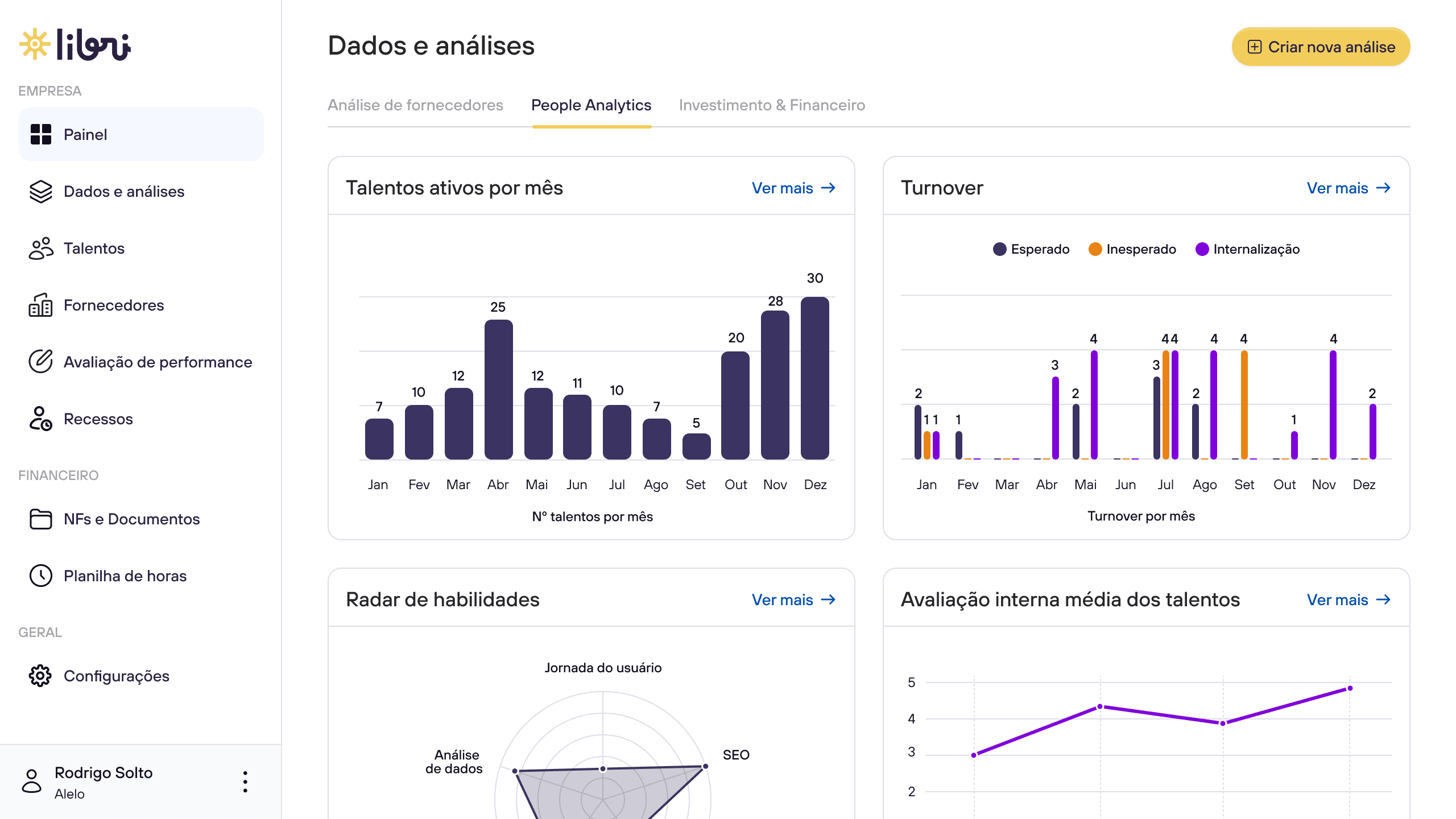Click the Configurações gear icon
1456x819 pixels.
pos(41,676)
